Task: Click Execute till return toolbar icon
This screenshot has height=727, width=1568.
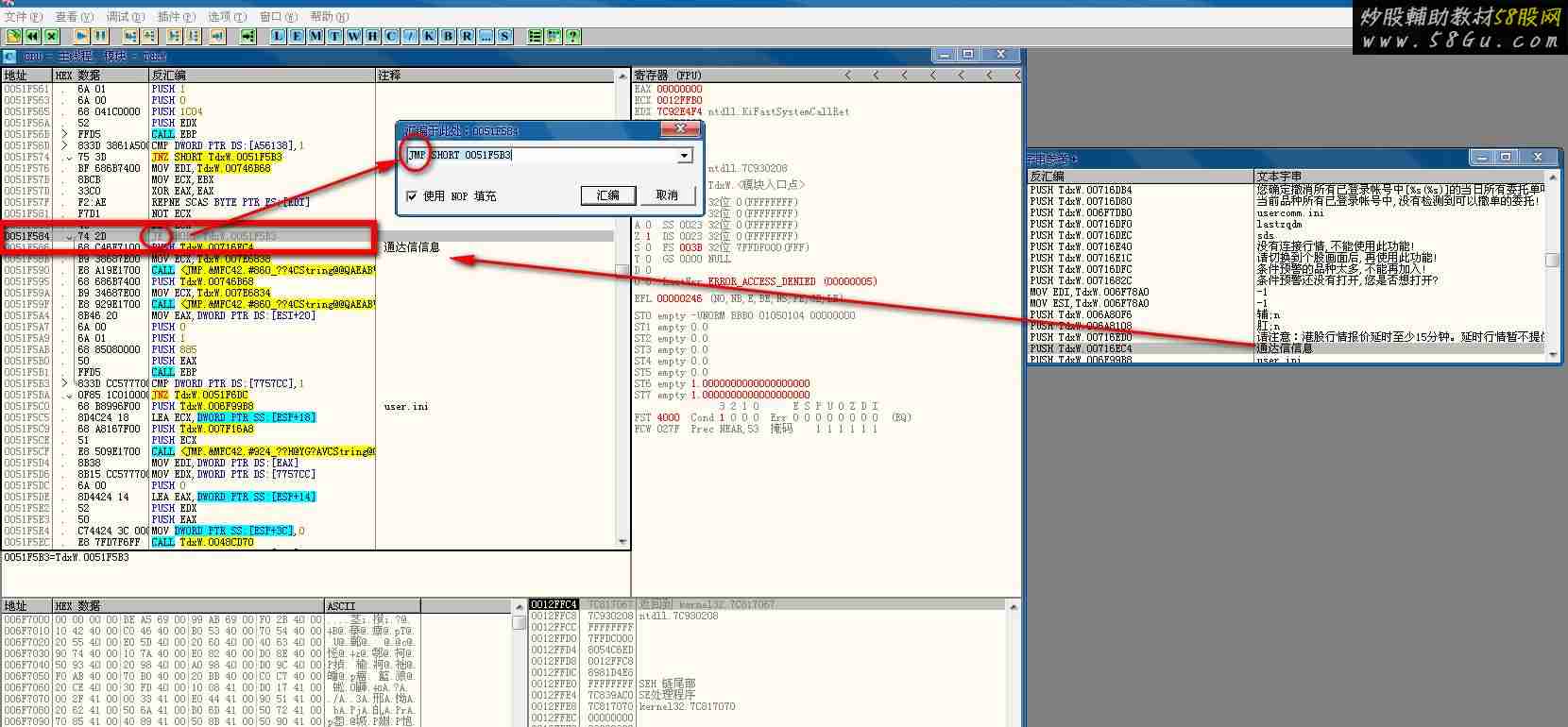Action: [218, 36]
